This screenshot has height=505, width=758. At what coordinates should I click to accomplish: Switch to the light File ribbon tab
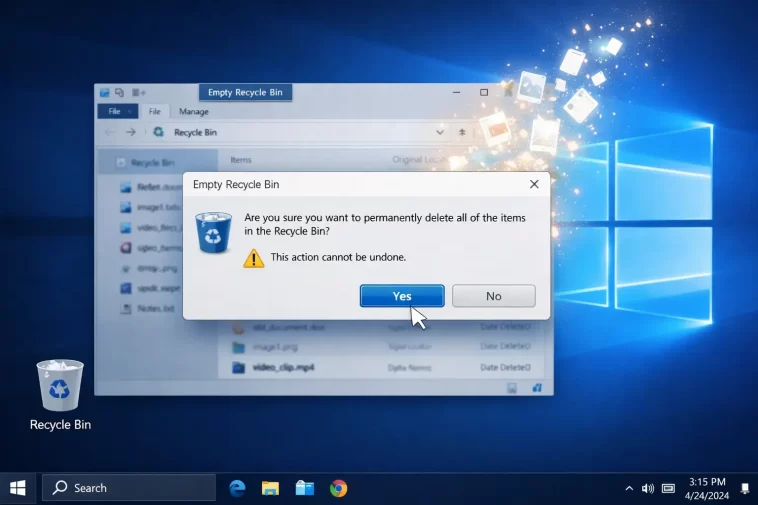coord(154,112)
